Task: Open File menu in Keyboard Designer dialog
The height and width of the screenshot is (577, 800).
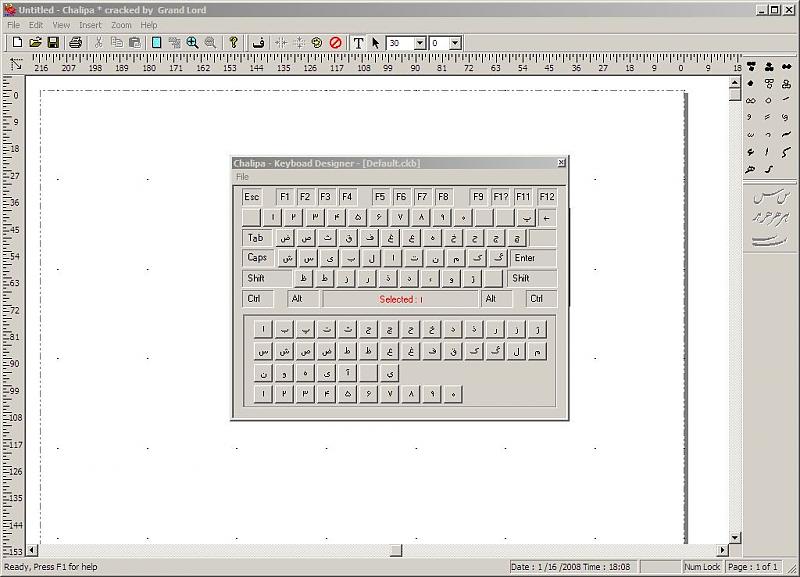Action: coord(242,177)
